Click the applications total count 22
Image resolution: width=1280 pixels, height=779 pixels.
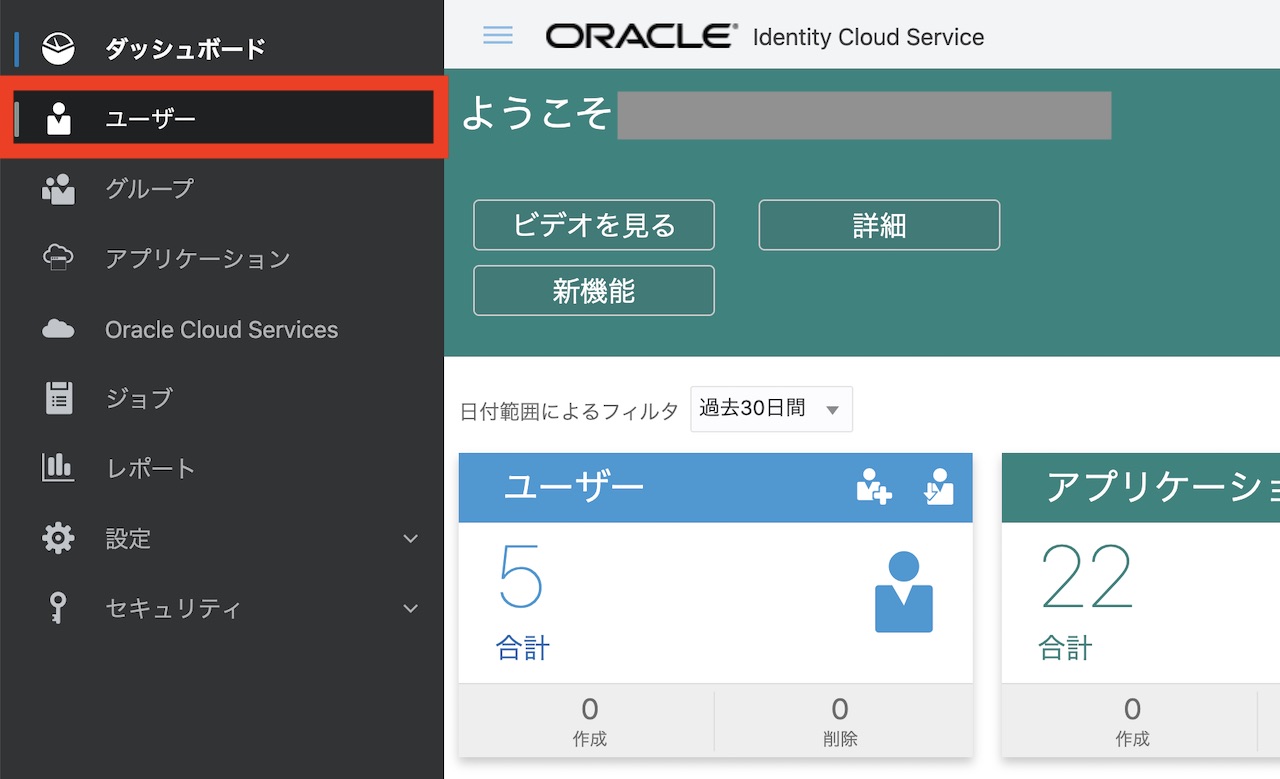[1086, 577]
